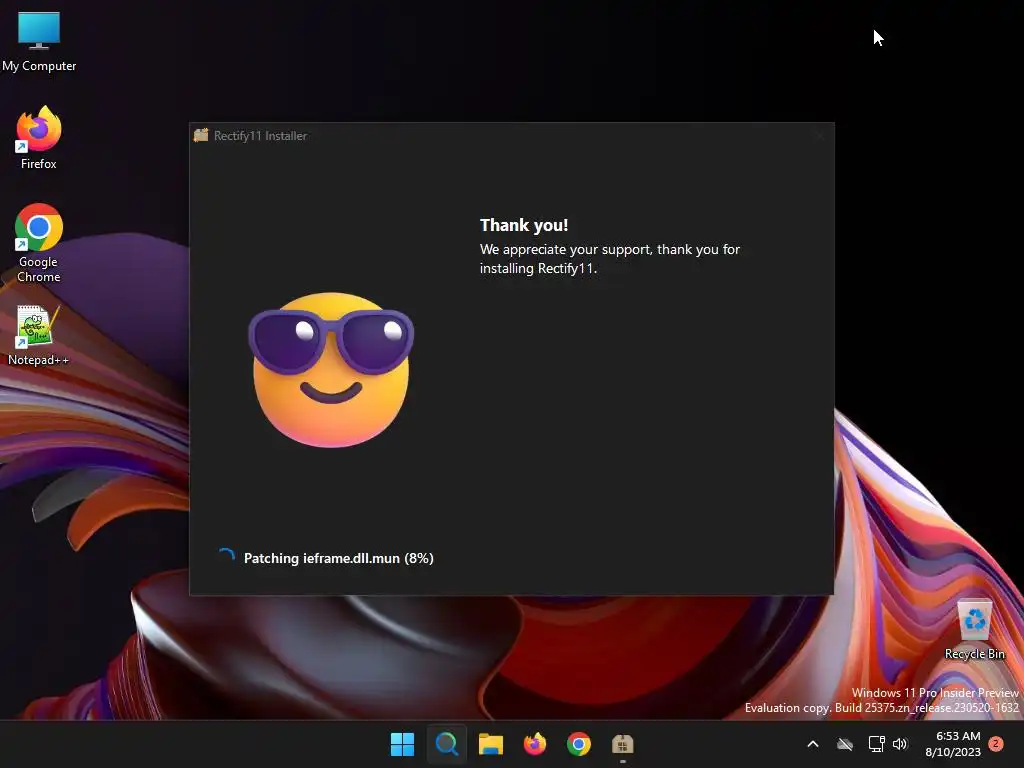Launch Firefox from the taskbar

[535, 744]
